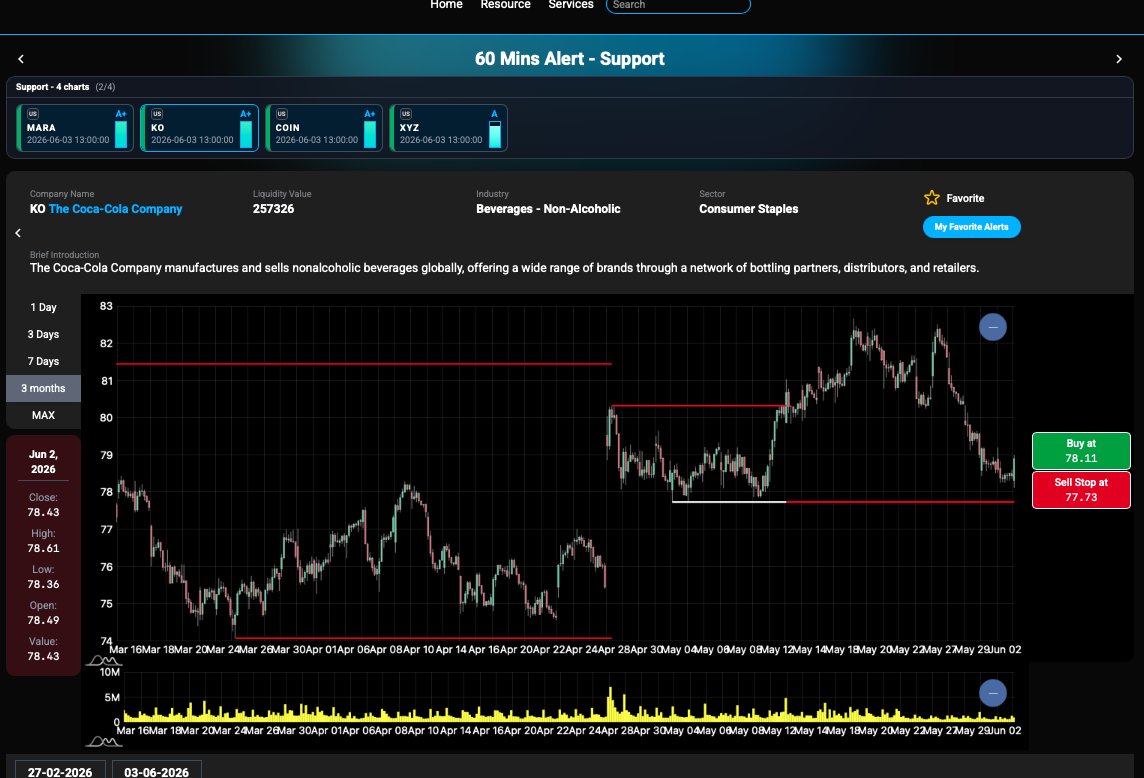Screen dimensions: 1144x778
Task: Open the Resource menu
Action: (506, 4)
